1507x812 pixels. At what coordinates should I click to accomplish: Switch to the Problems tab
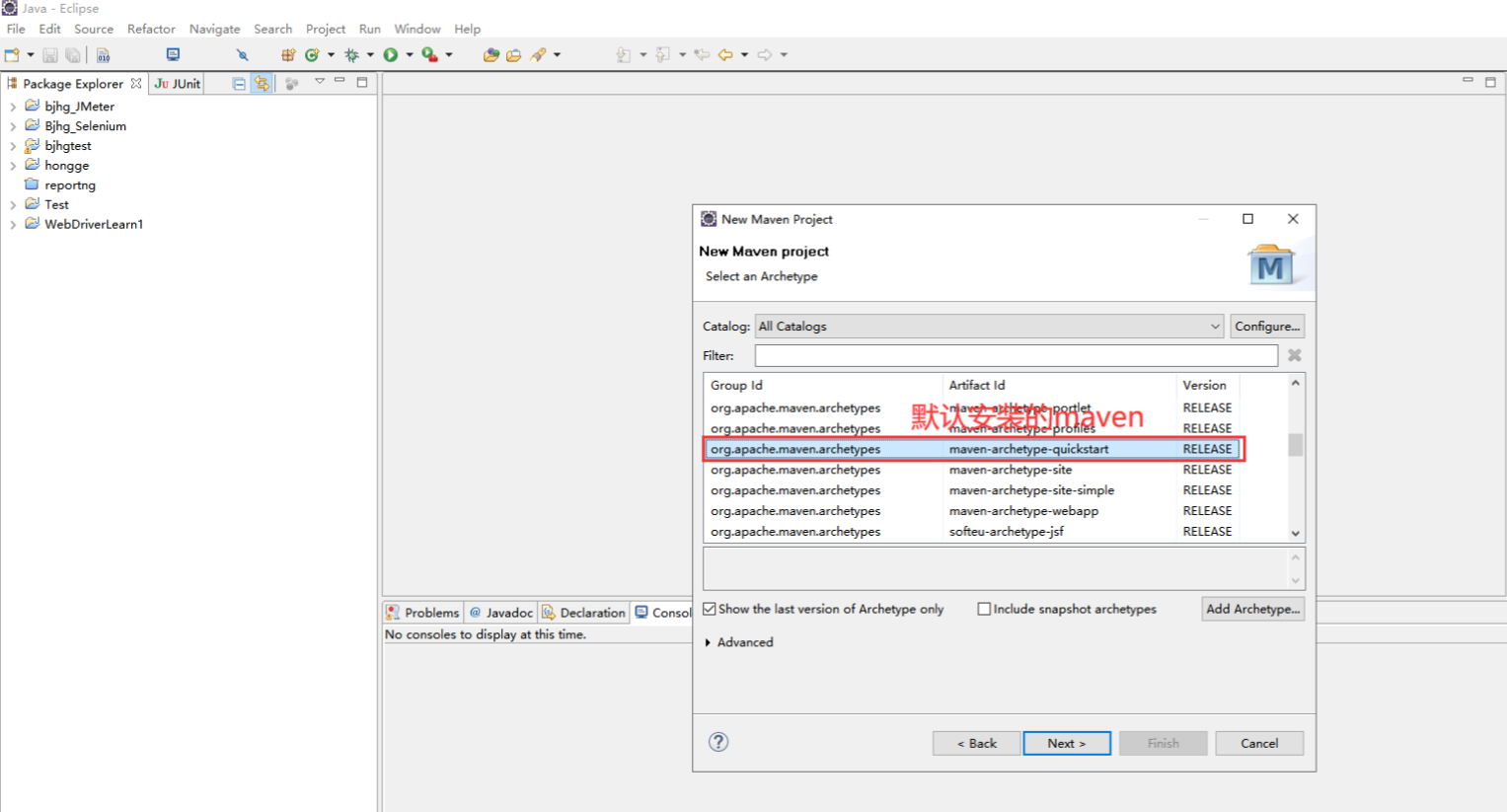[422, 613]
